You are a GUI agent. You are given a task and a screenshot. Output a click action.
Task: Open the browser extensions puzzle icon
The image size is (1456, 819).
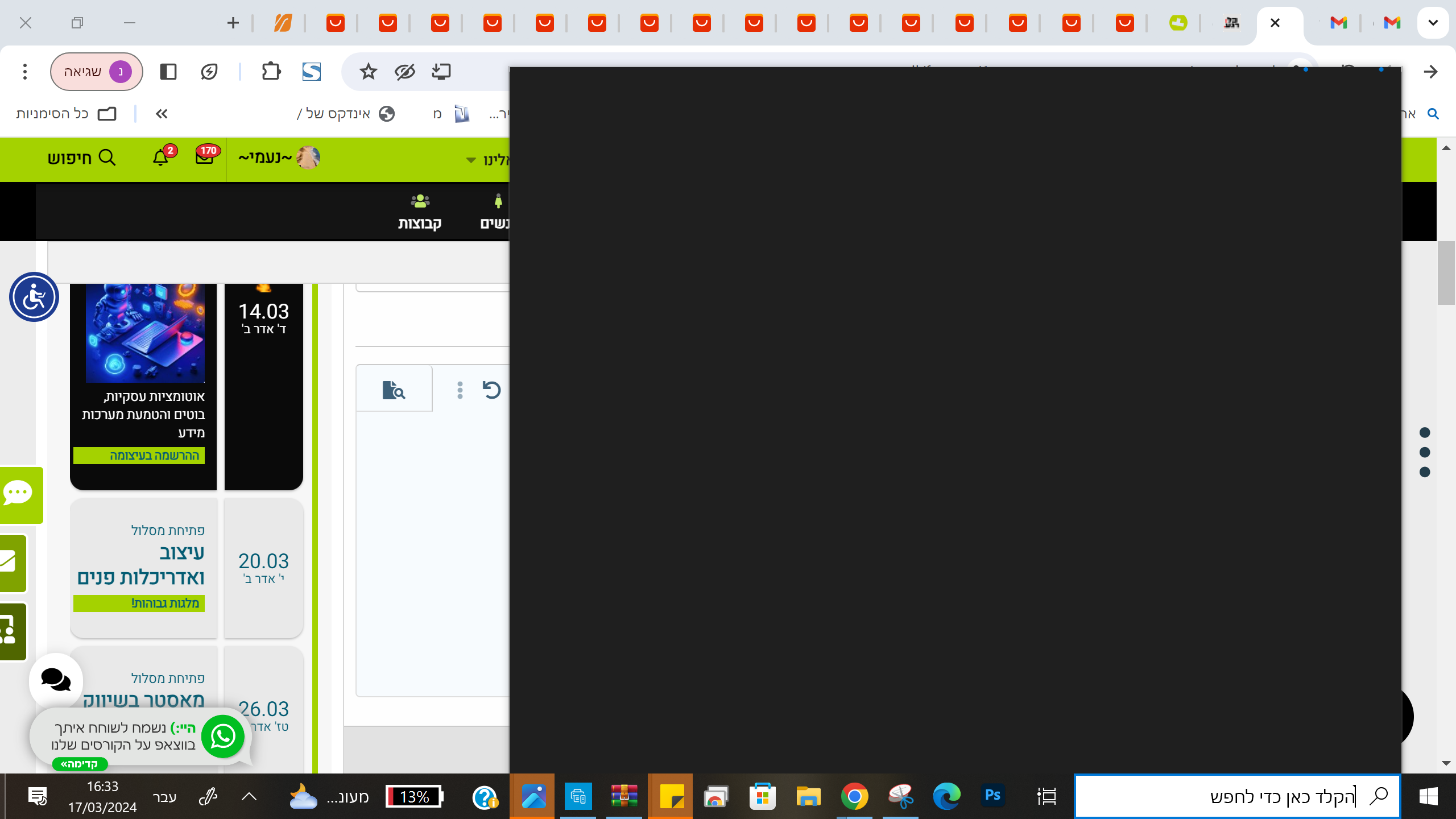(271, 72)
